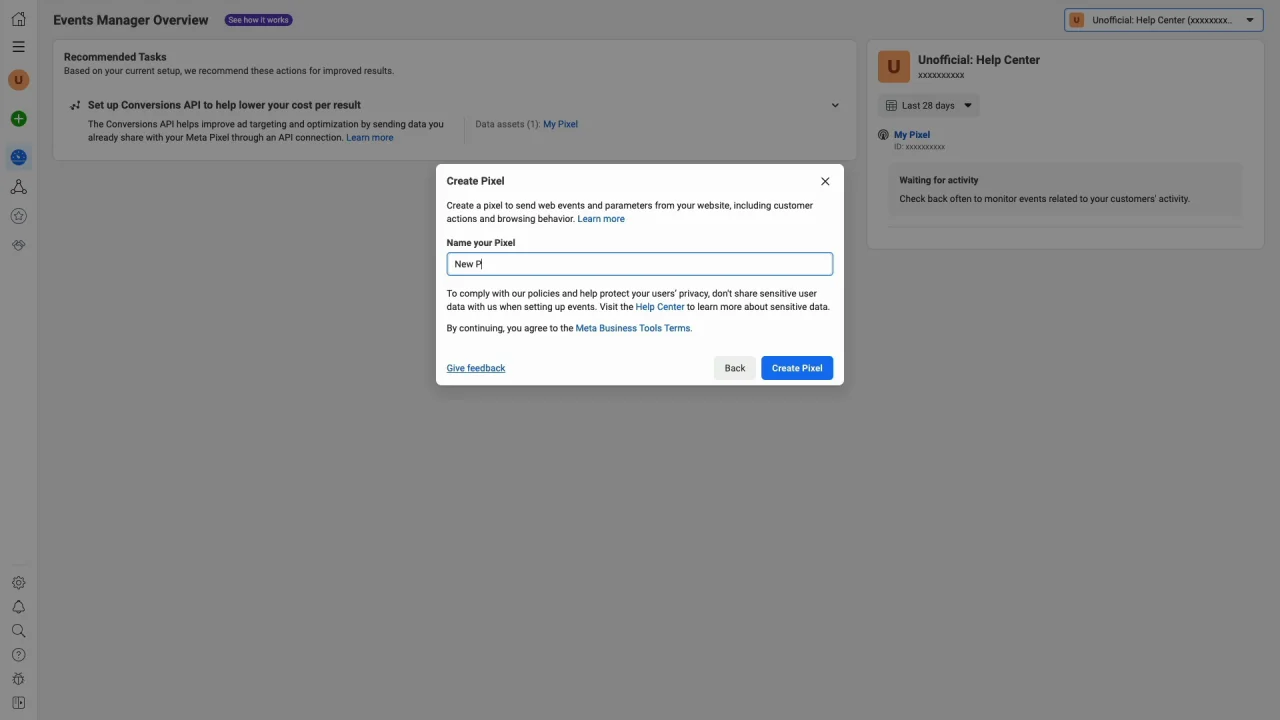Click Set up Conversions API task title
Viewport: 1280px width, 720px height.
[224, 105]
